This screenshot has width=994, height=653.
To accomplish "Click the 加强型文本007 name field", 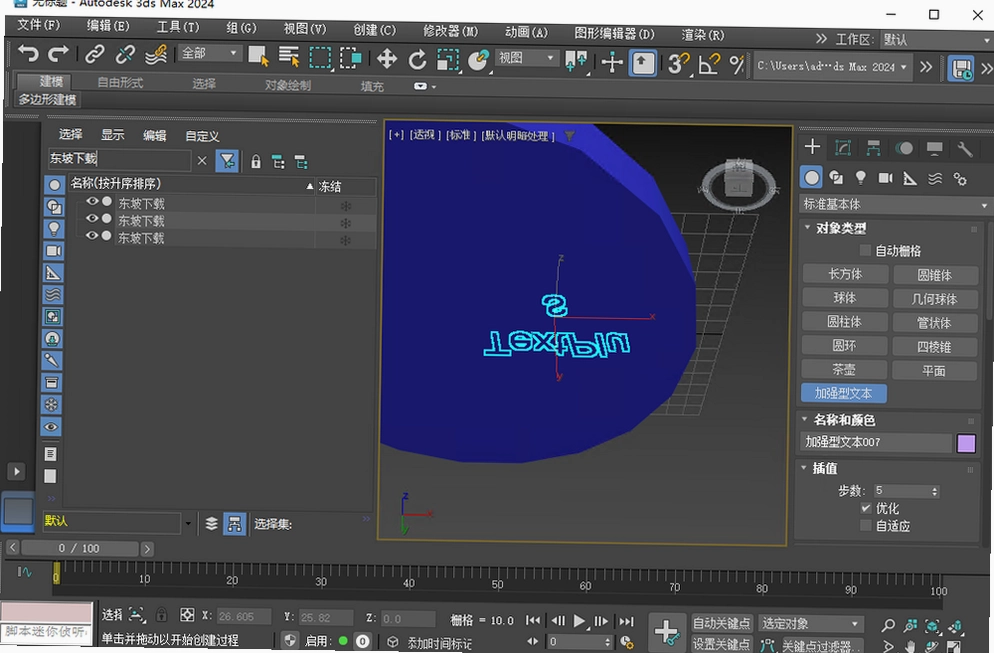I will (x=876, y=442).
